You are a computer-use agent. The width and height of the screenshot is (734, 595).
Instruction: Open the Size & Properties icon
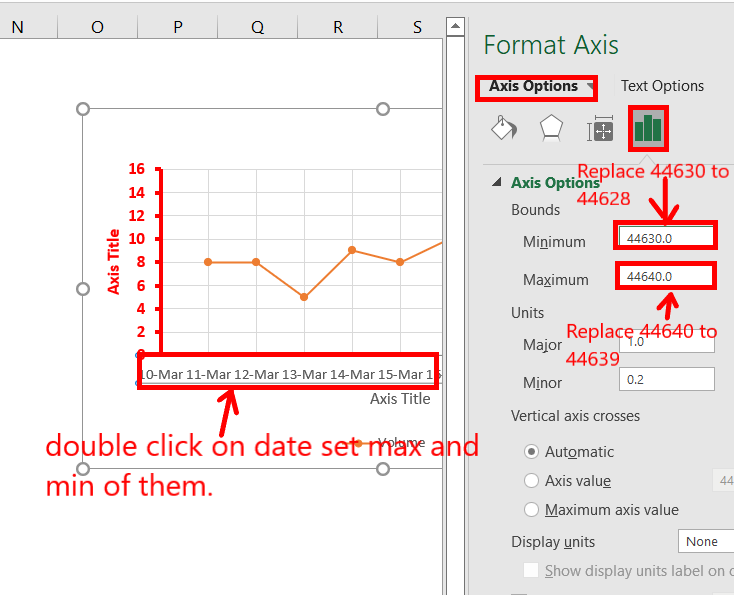click(x=600, y=129)
